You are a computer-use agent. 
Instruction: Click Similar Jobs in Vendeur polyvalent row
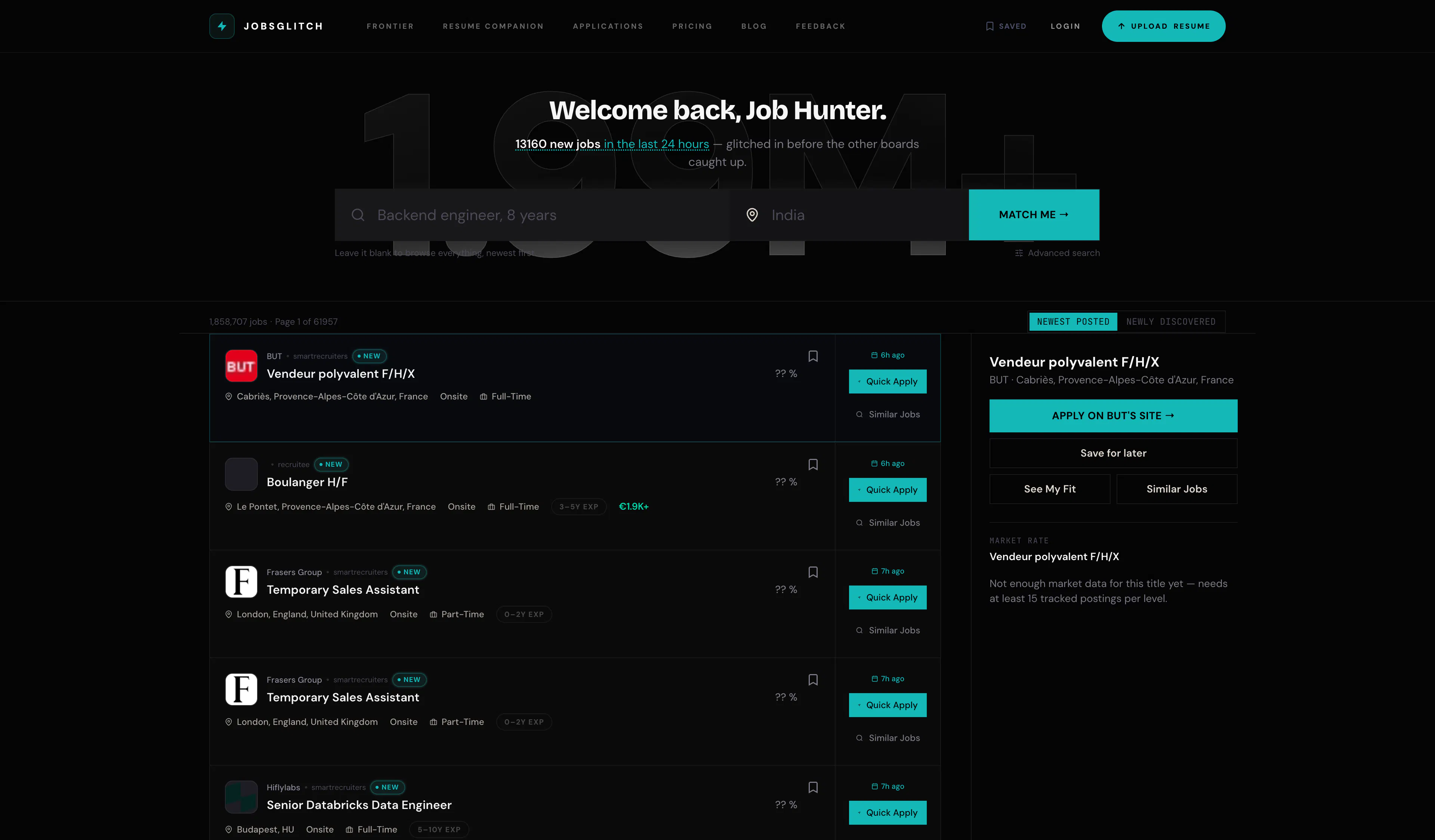point(888,415)
